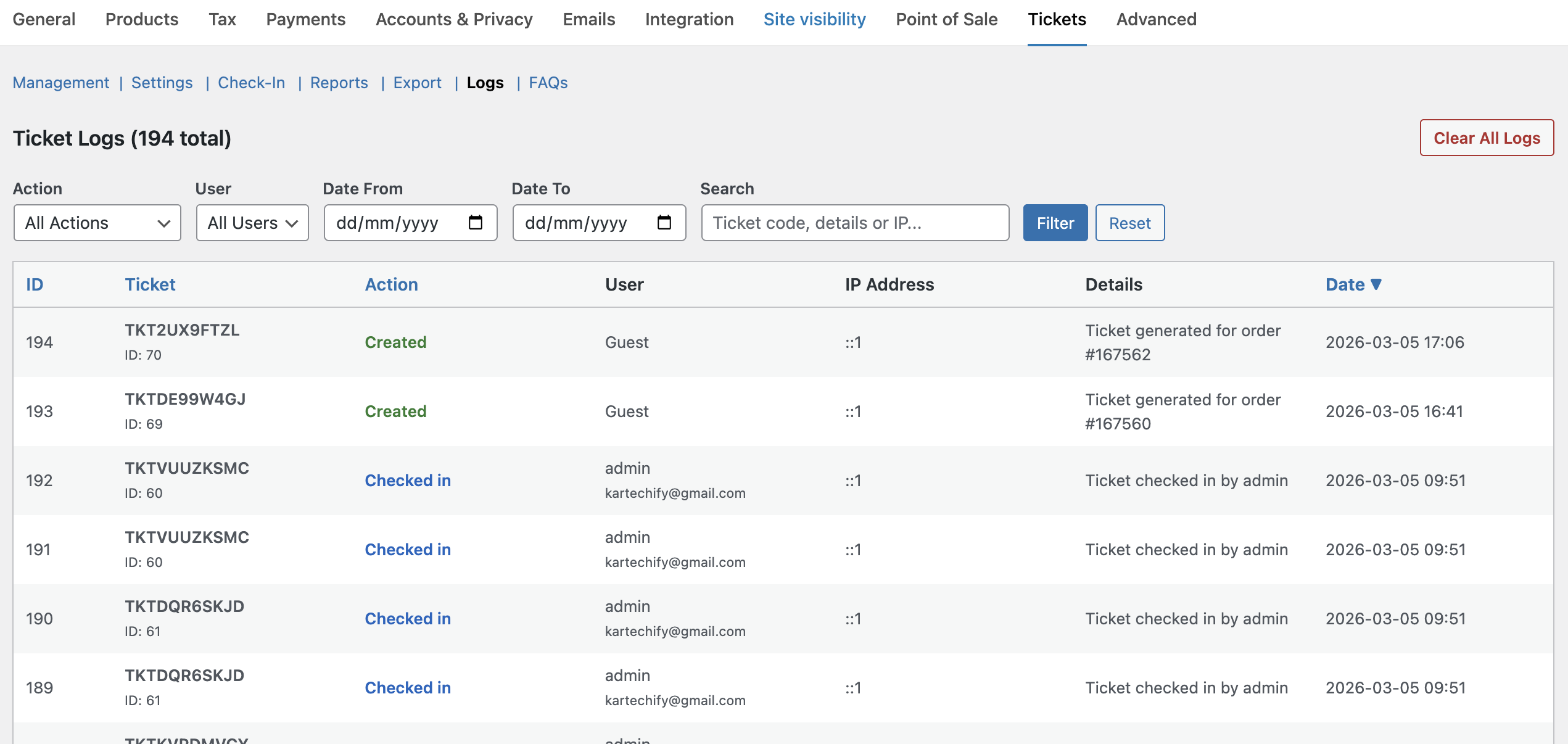Viewport: 1568px width, 744px height.
Task: Switch to the Products tab
Action: [x=142, y=20]
